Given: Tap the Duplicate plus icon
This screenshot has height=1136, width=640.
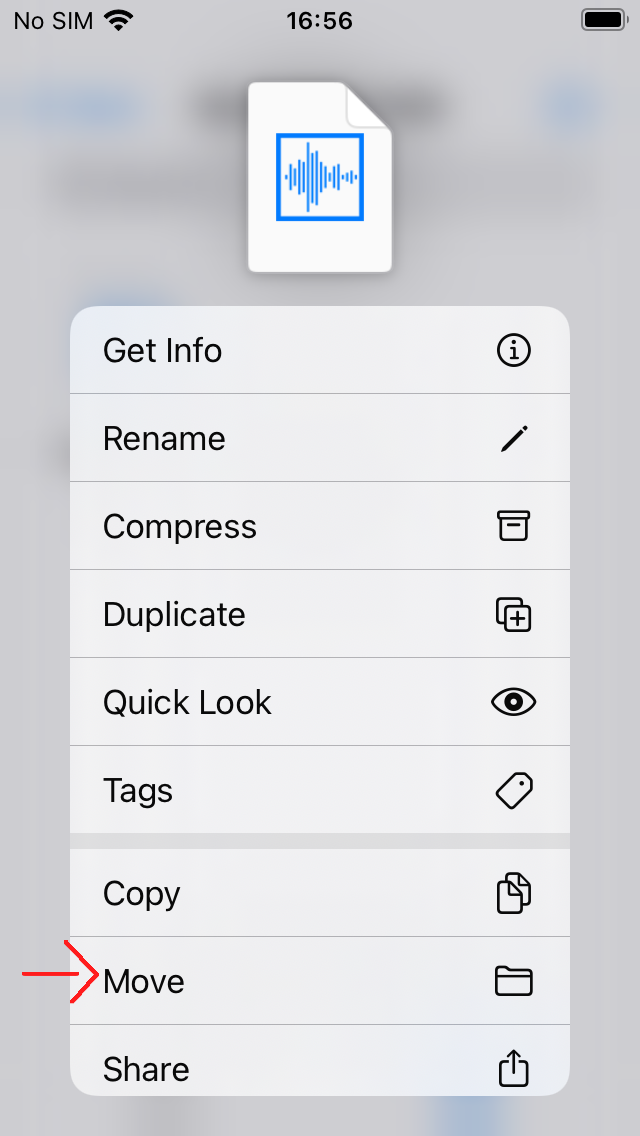Looking at the screenshot, I should 514,614.
